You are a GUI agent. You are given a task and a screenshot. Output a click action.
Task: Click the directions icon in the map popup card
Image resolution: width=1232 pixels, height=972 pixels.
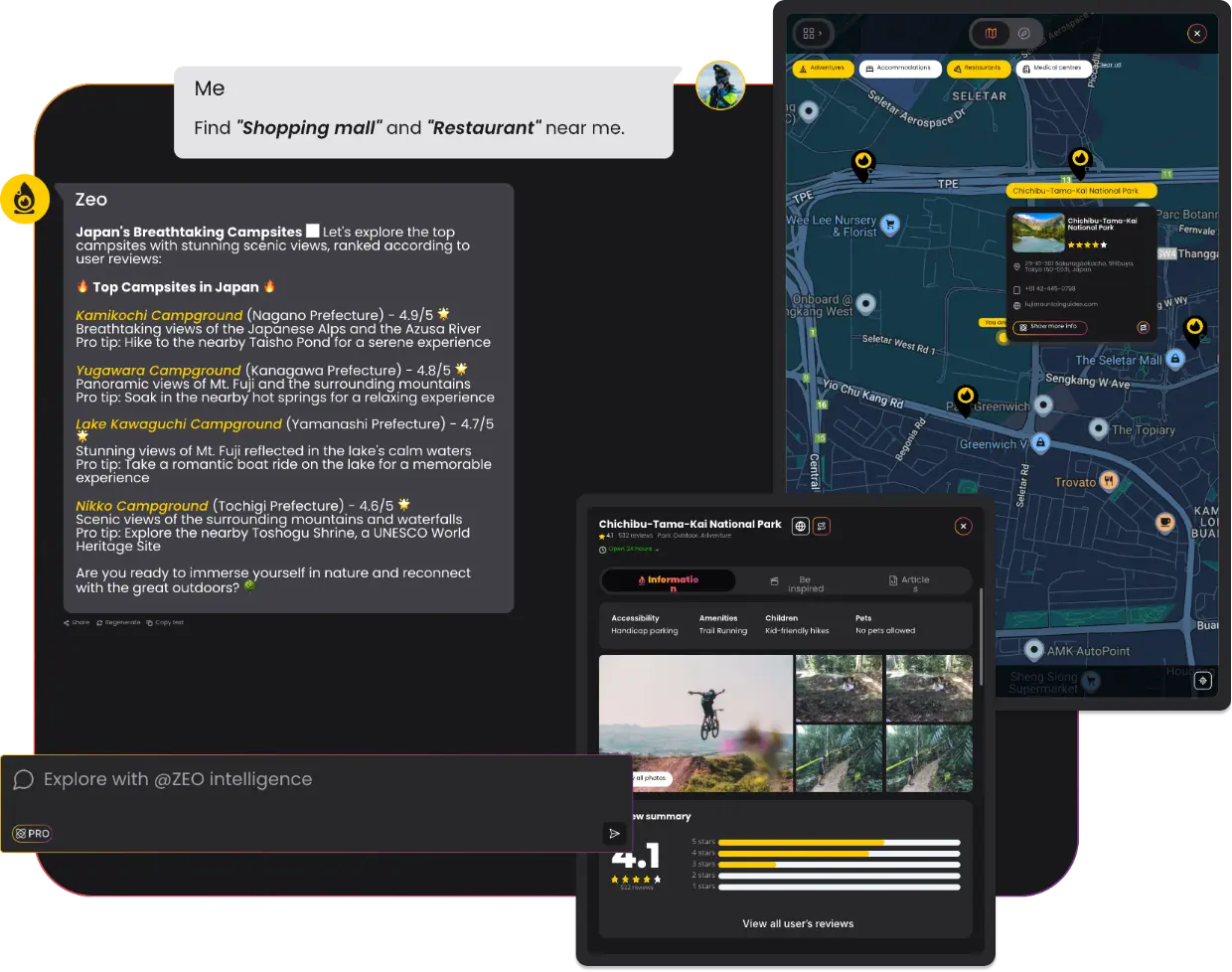(x=1143, y=327)
